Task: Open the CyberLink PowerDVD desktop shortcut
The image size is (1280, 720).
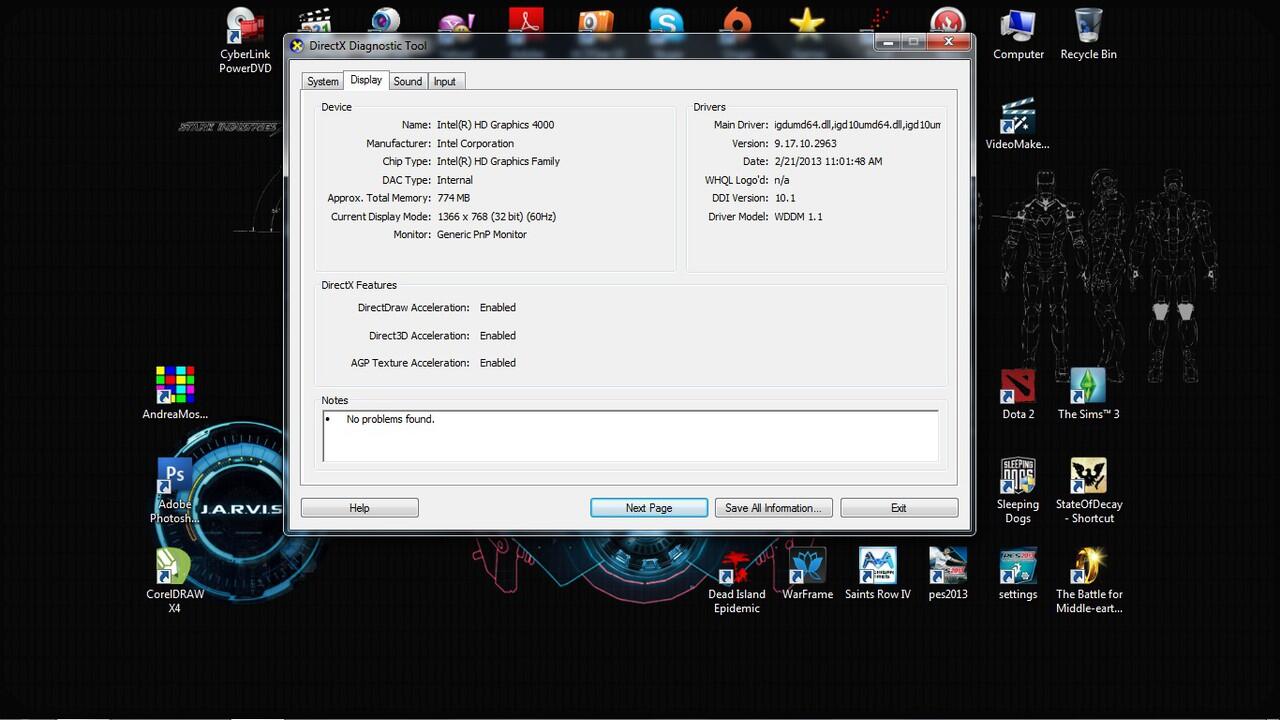Action: 245,40
